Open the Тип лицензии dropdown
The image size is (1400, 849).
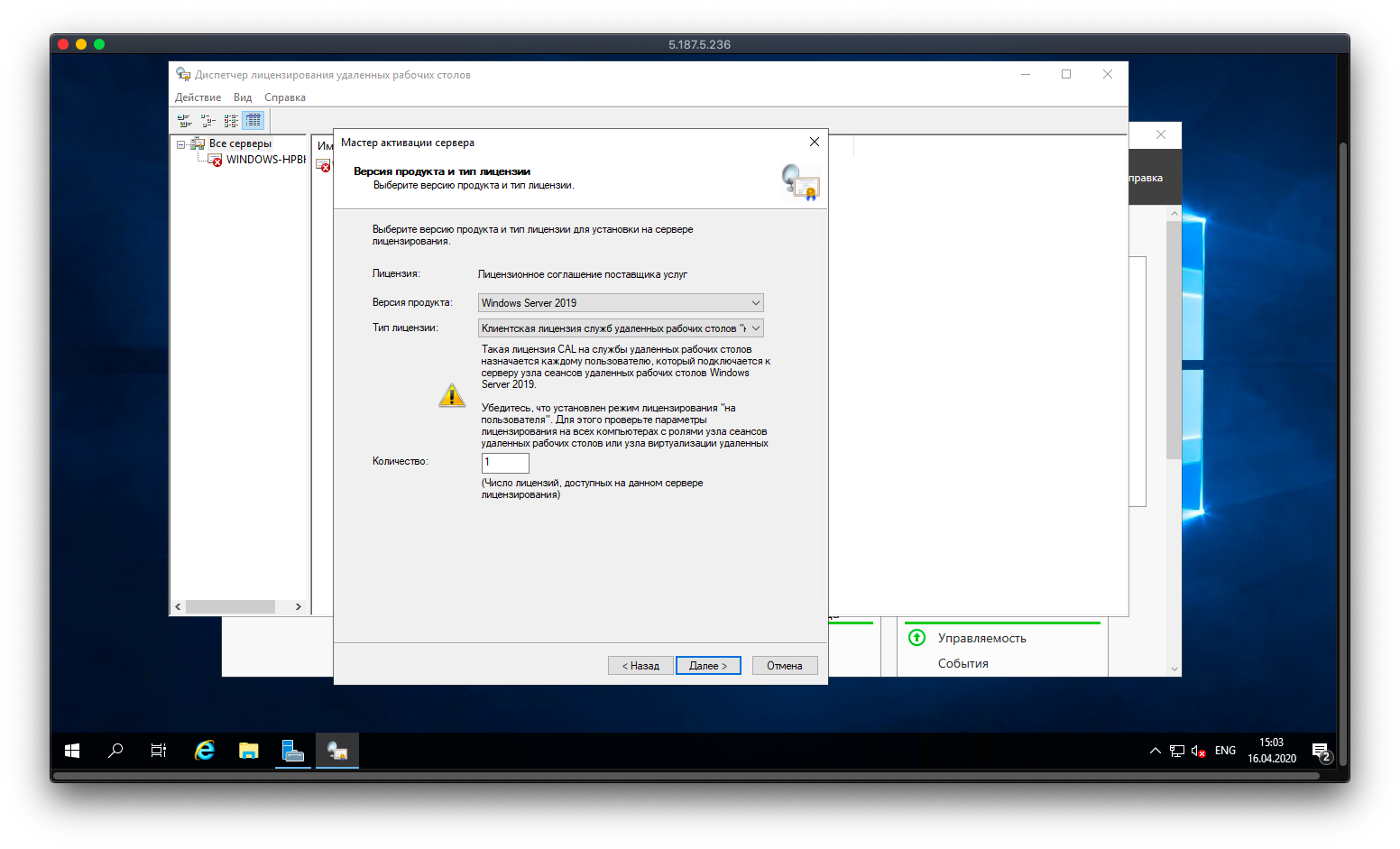621,328
